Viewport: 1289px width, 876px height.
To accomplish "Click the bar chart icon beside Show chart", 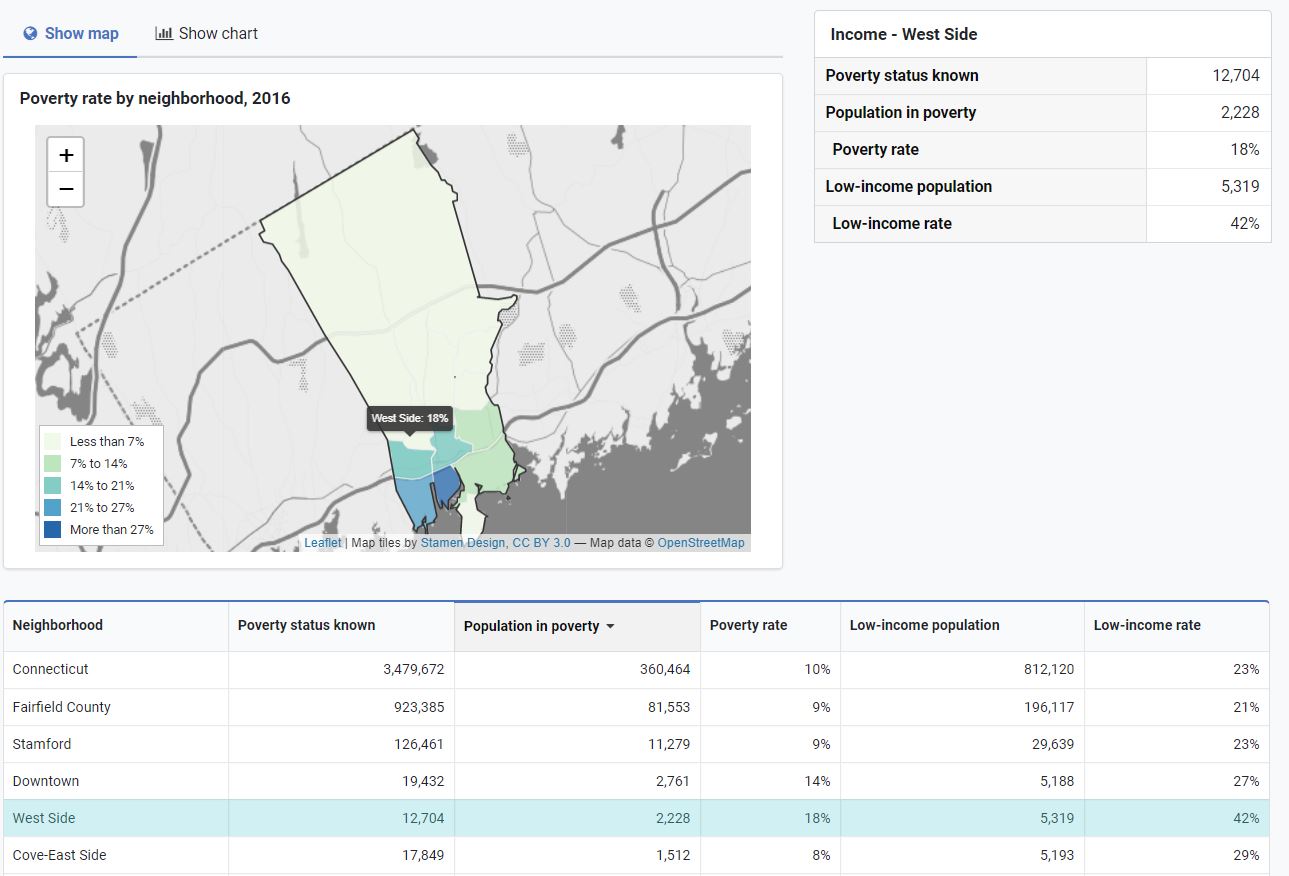I will 163,33.
